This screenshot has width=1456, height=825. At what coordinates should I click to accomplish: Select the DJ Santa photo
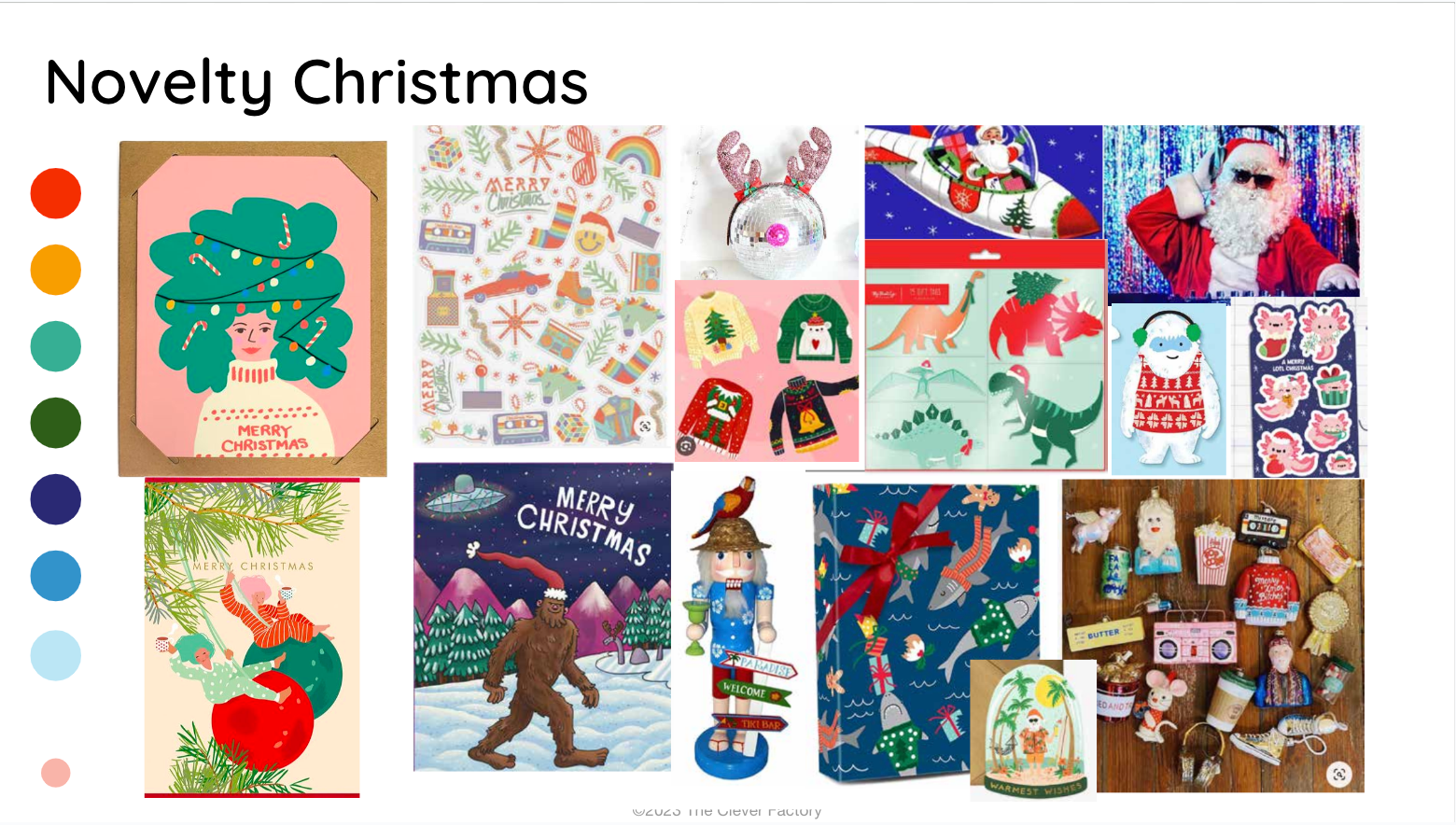[x=1232, y=212]
